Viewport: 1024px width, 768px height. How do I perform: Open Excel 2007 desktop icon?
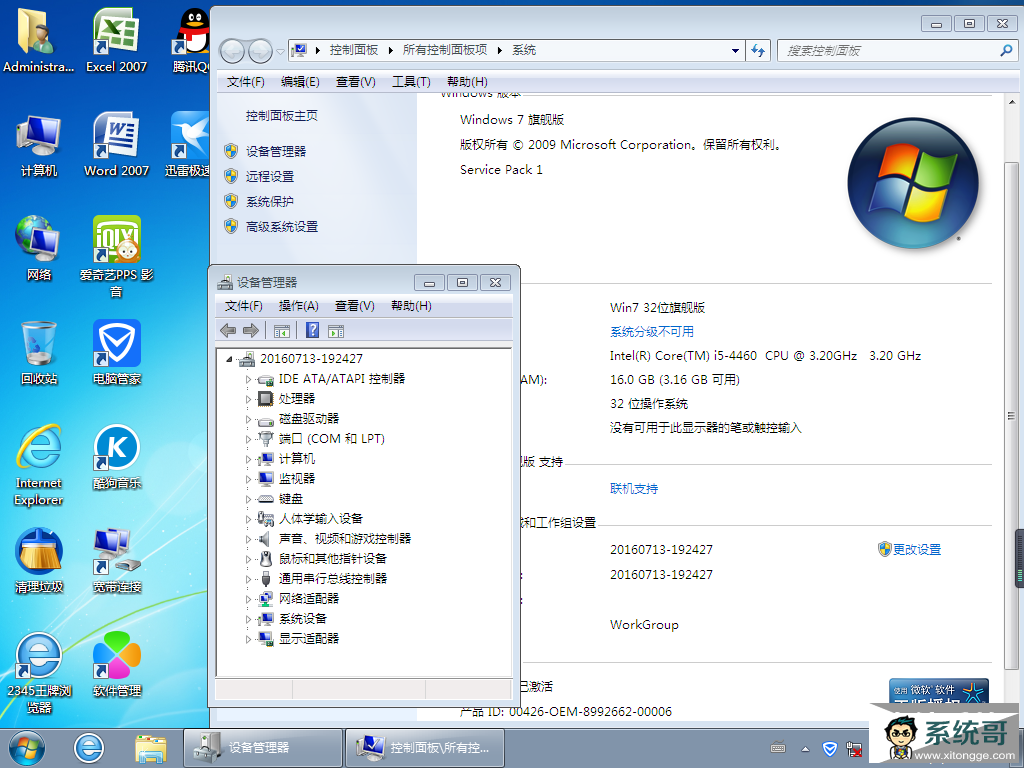(x=116, y=40)
